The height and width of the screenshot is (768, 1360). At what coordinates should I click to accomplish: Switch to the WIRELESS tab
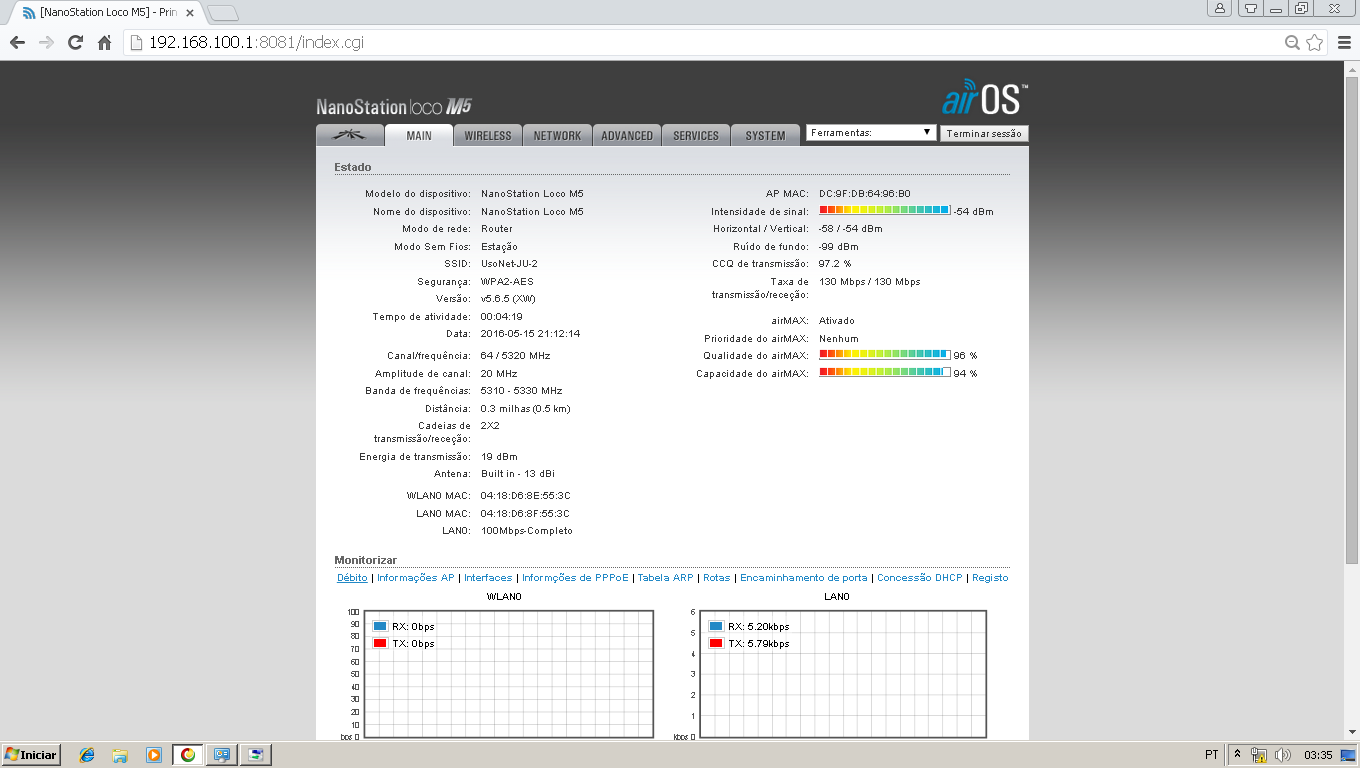487,136
